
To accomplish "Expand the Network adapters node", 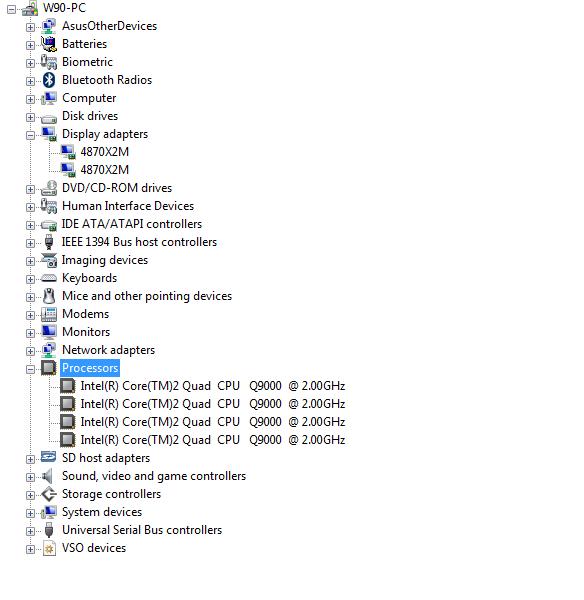I will pos(30,351).
